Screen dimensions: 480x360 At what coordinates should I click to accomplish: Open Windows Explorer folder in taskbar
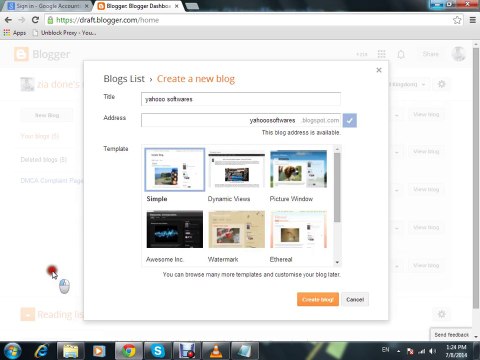(71, 351)
